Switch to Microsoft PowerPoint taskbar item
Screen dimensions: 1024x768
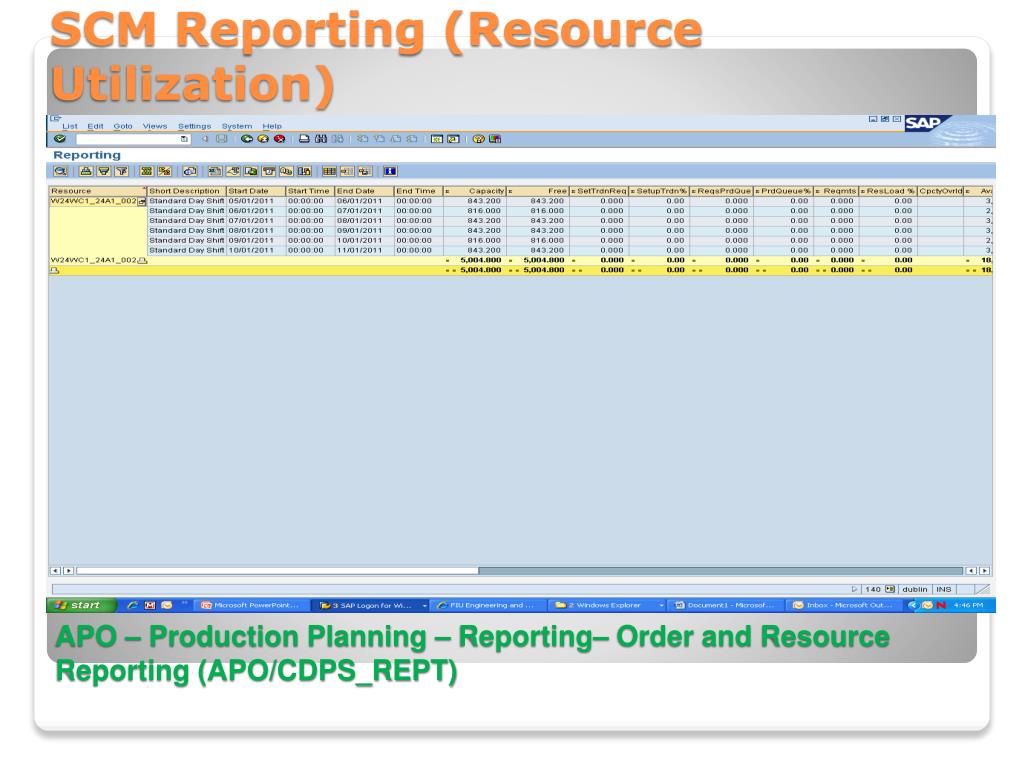[x=250, y=605]
